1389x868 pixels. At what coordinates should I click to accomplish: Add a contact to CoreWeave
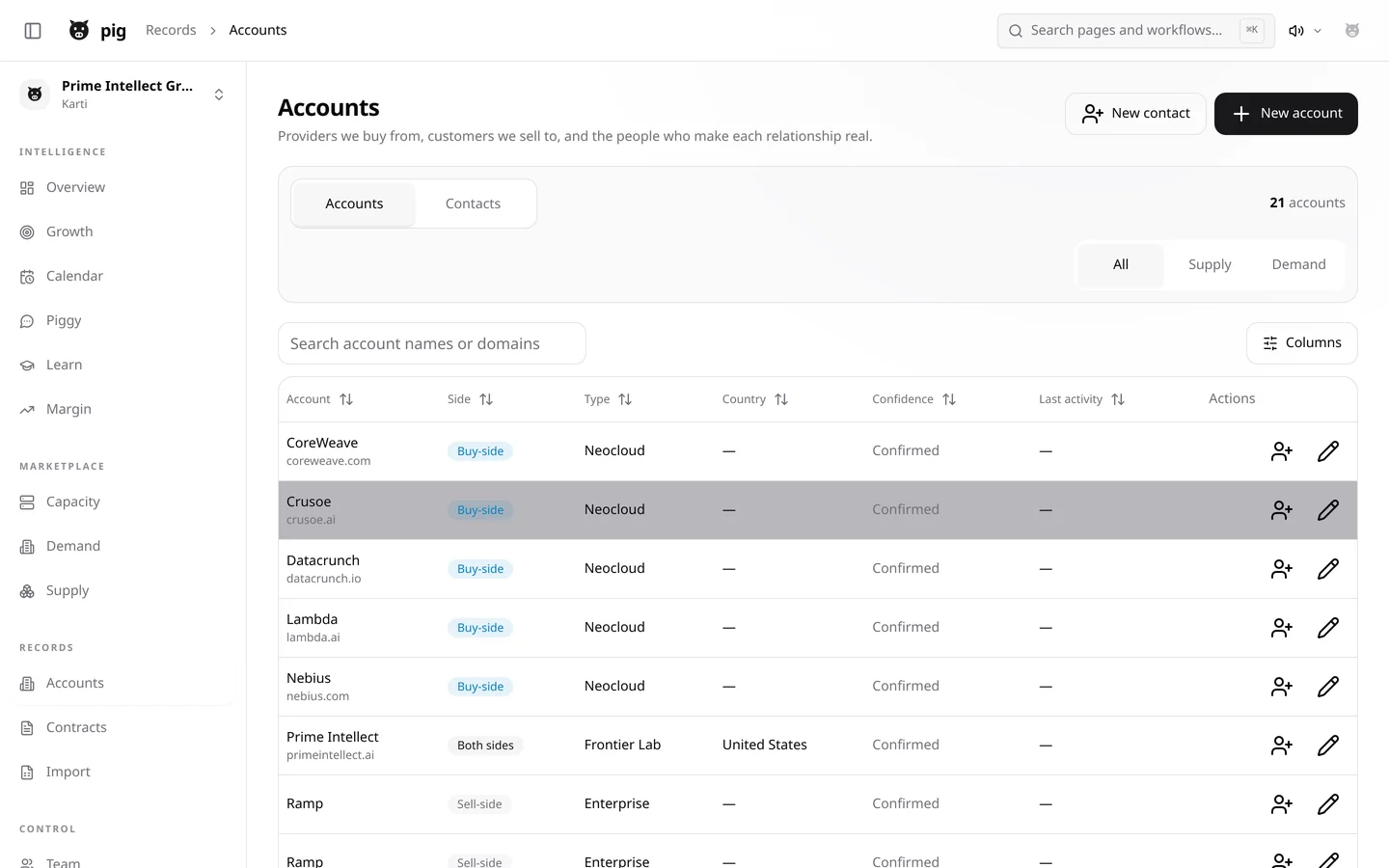1281,451
